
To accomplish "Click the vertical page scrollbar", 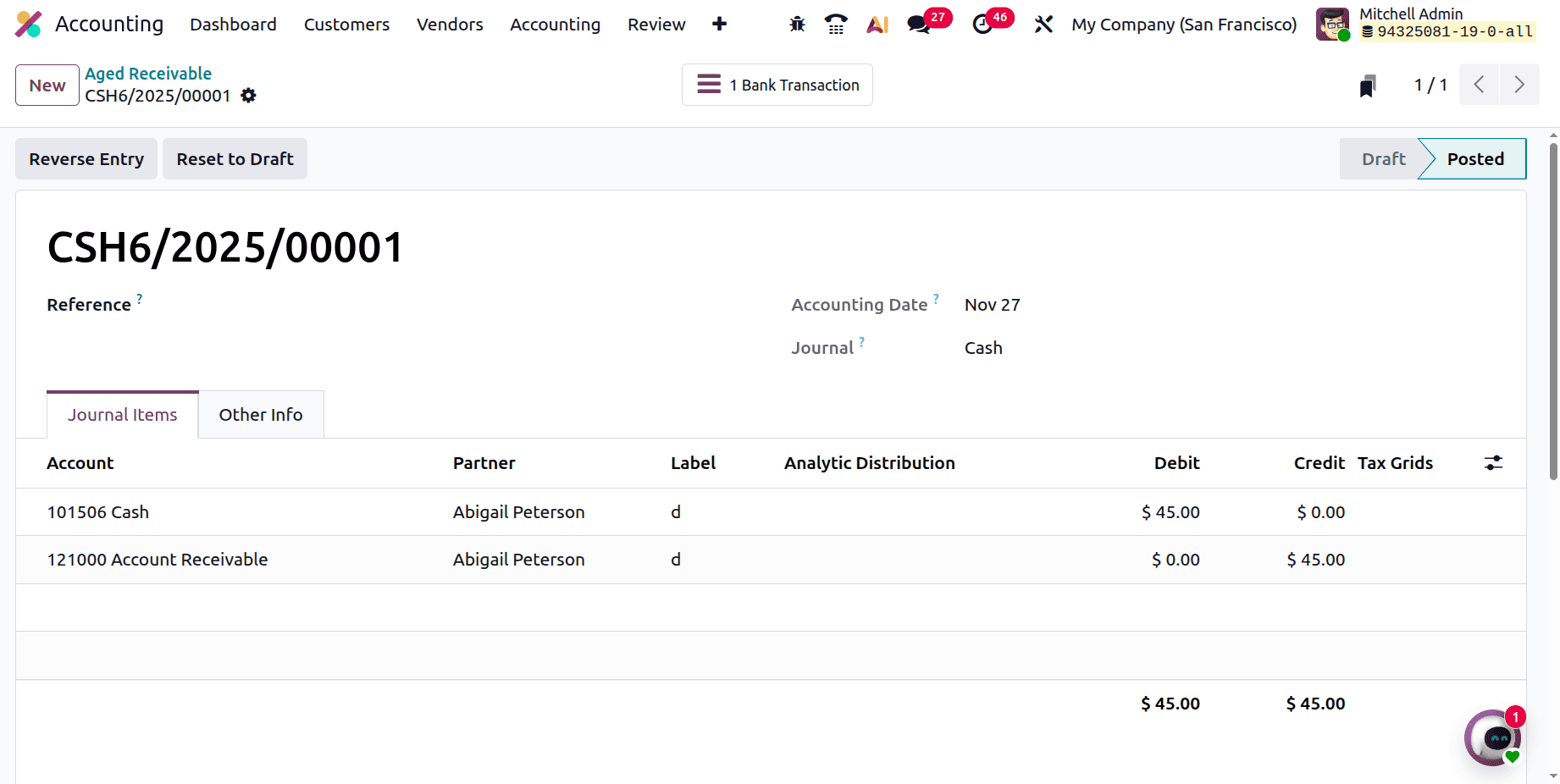I will tap(1553, 312).
